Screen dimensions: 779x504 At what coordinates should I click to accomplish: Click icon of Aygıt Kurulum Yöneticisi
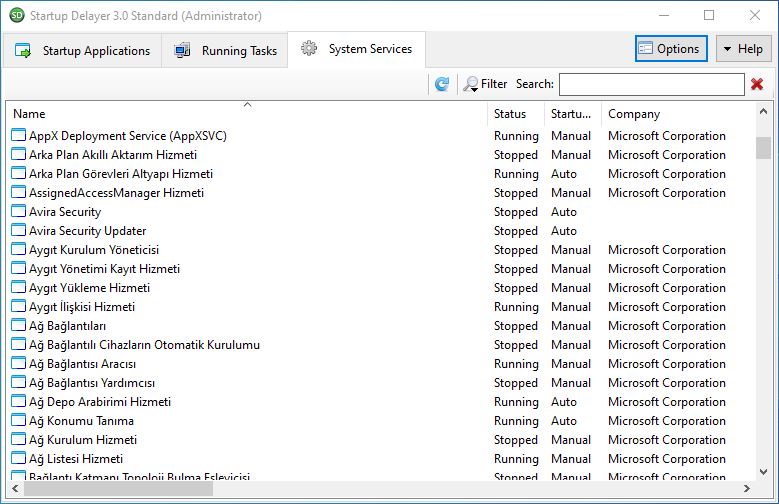click(18, 249)
